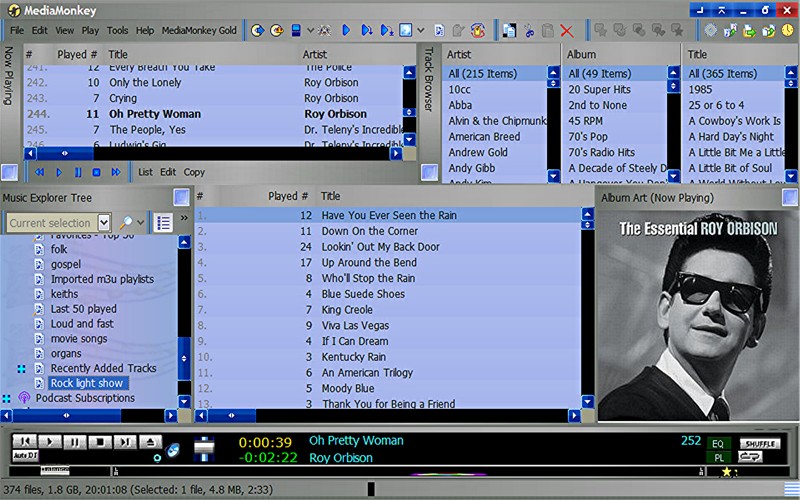Viewport: 800px width, 500px height.
Task: Open the dropdown arrow beside the device icon
Action: point(310,31)
